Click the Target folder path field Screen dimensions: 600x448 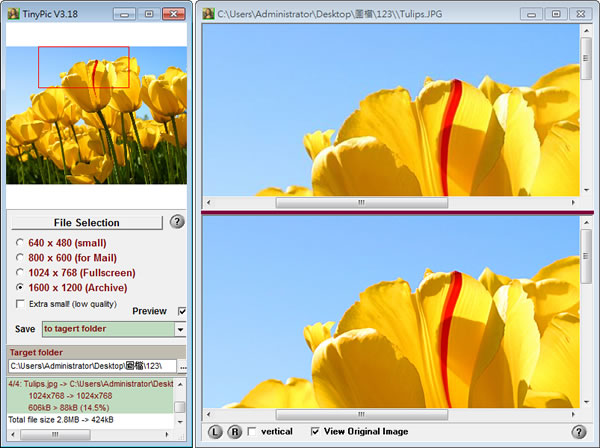pos(90,367)
